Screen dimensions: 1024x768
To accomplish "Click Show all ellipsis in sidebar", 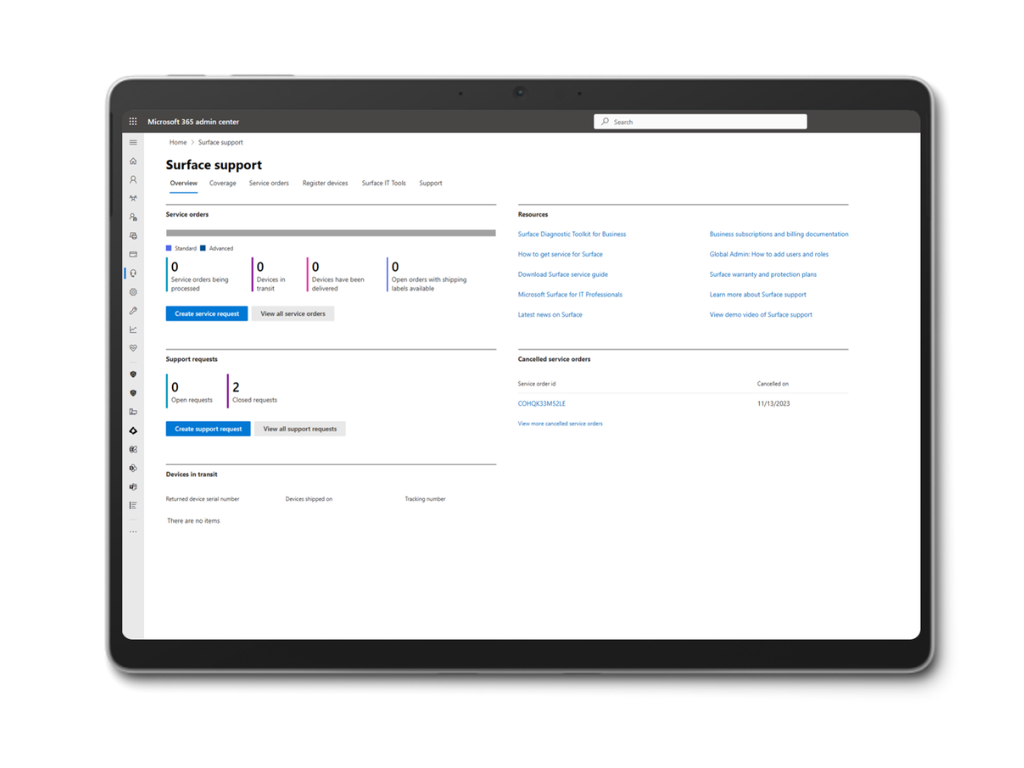I will (133, 532).
